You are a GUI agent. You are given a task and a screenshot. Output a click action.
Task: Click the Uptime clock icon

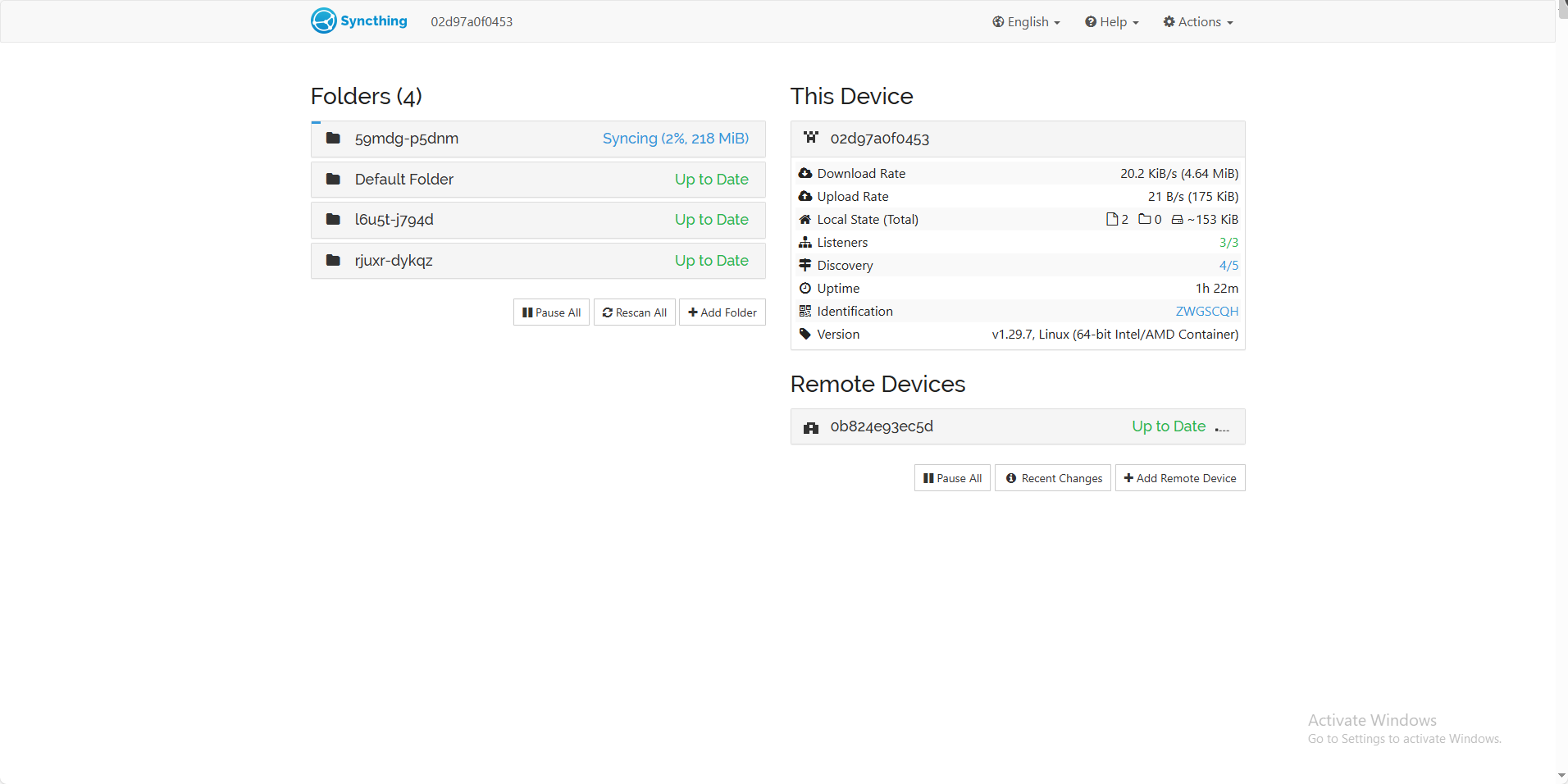tap(805, 288)
